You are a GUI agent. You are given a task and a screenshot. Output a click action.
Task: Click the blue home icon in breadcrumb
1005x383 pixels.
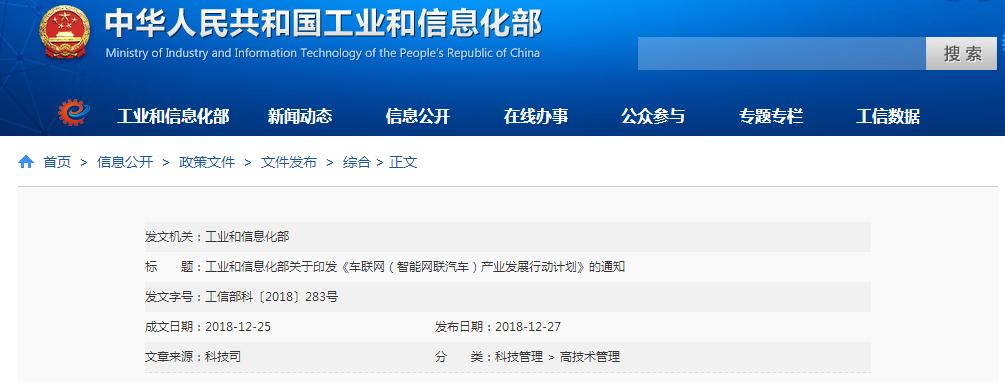click(26, 162)
